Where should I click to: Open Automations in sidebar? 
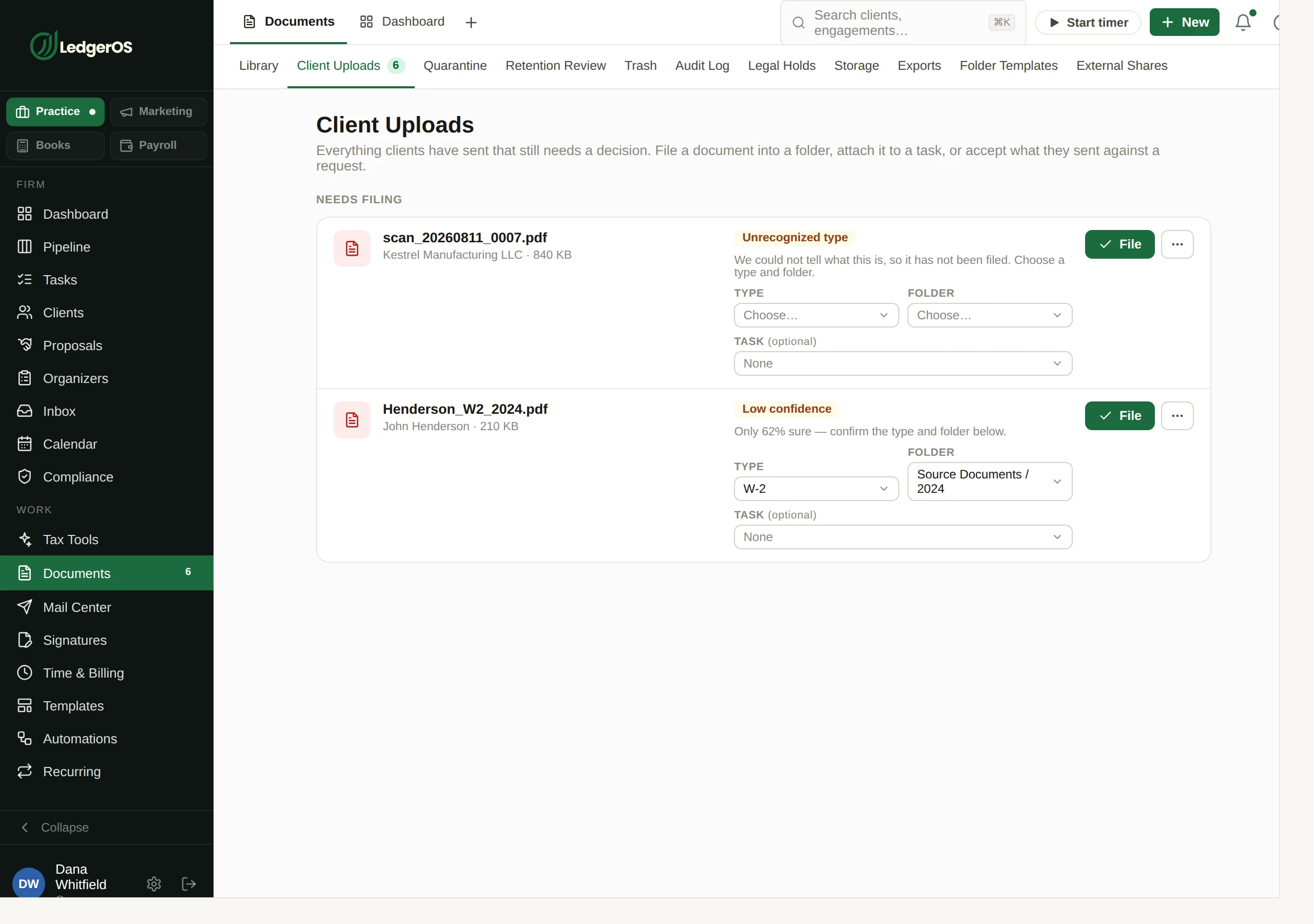point(106,739)
